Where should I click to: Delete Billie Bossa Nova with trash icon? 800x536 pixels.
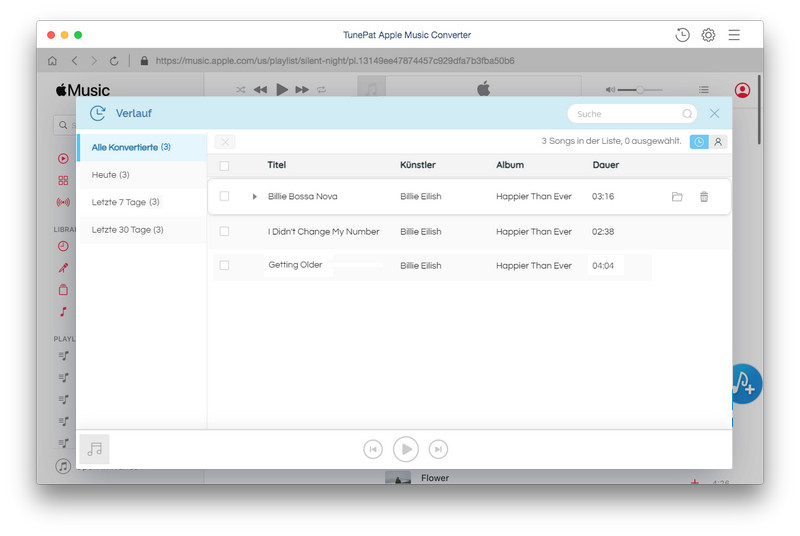[x=704, y=197]
